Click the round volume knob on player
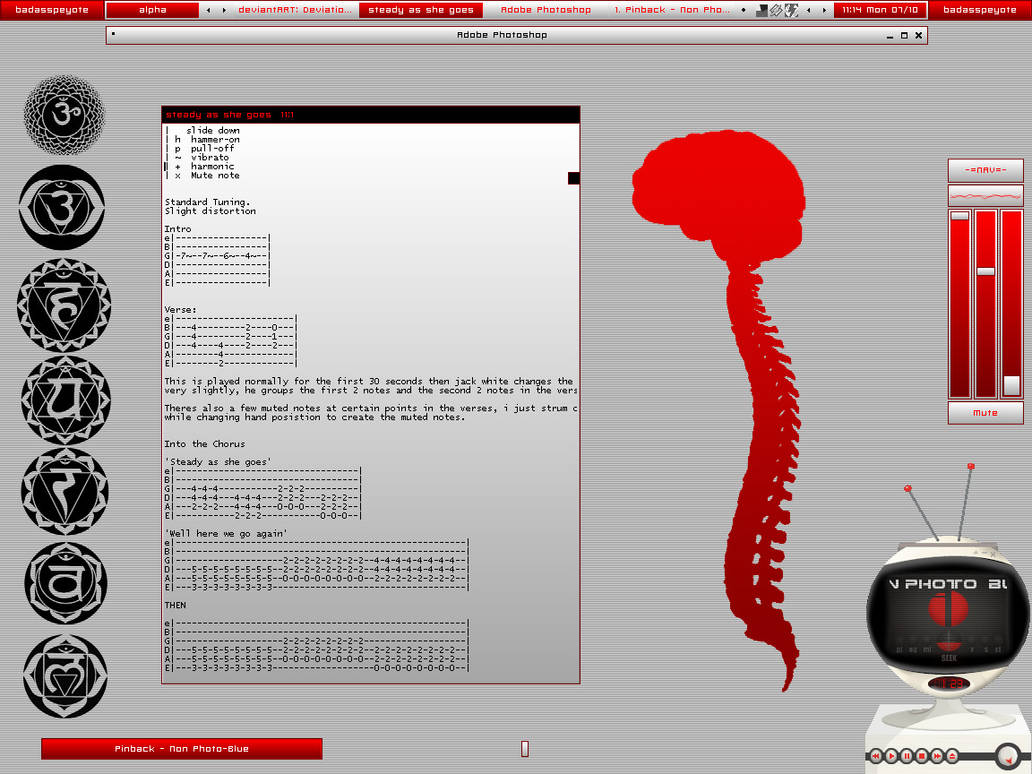Screen dimensions: 1032x774 (1008, 756)
